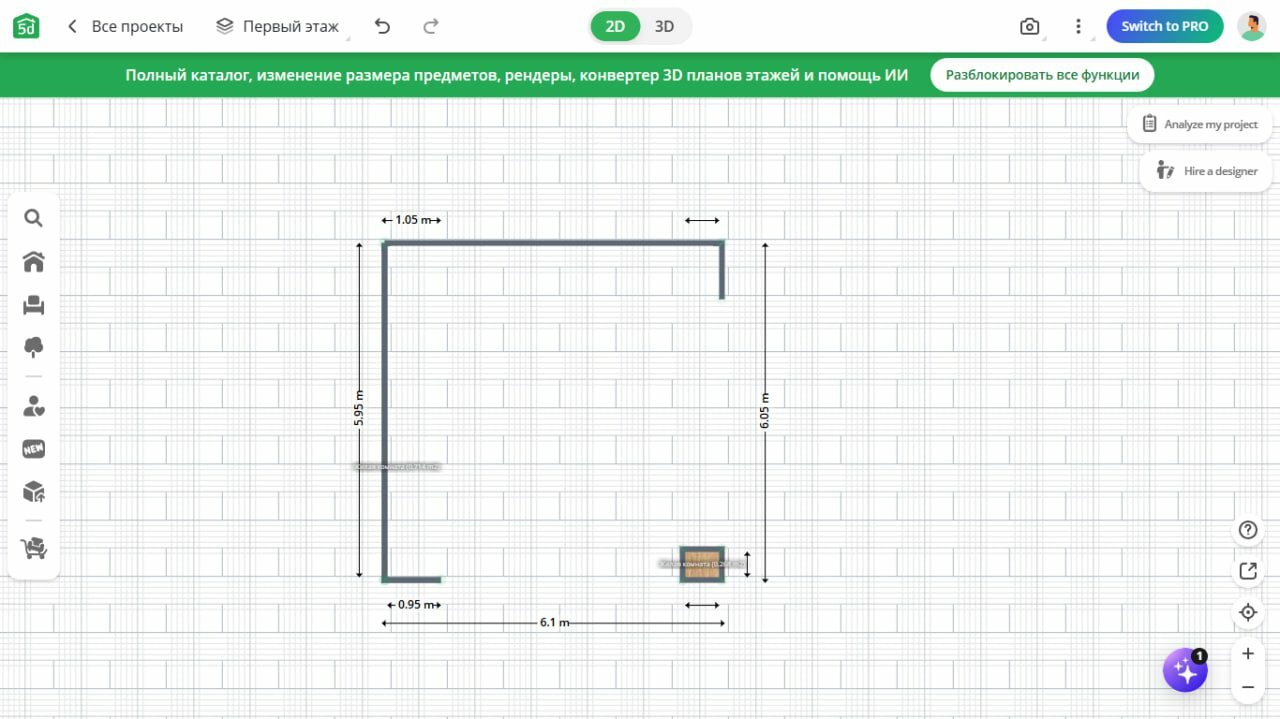The width and height of the screenshot is (1280, 719).
Task: Open the 3D box models icon
Action: pyautogui.click(x=33, y=492)
